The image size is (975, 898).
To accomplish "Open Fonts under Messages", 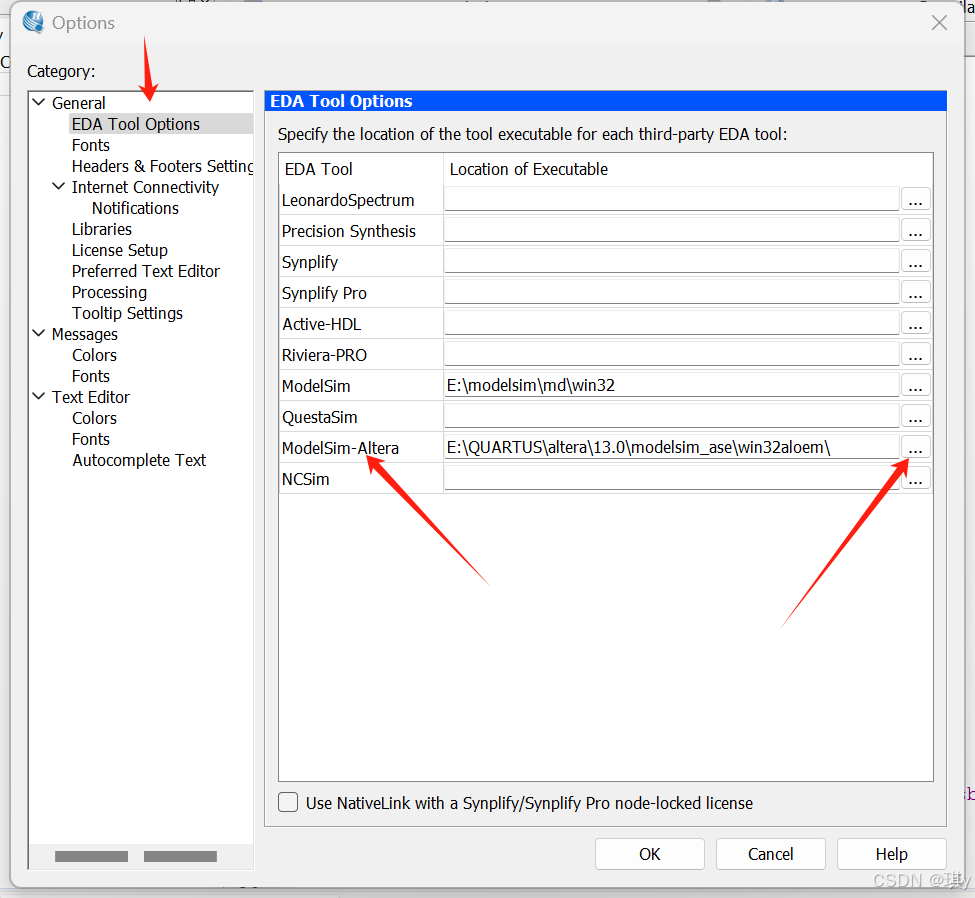I will (91, 376).
